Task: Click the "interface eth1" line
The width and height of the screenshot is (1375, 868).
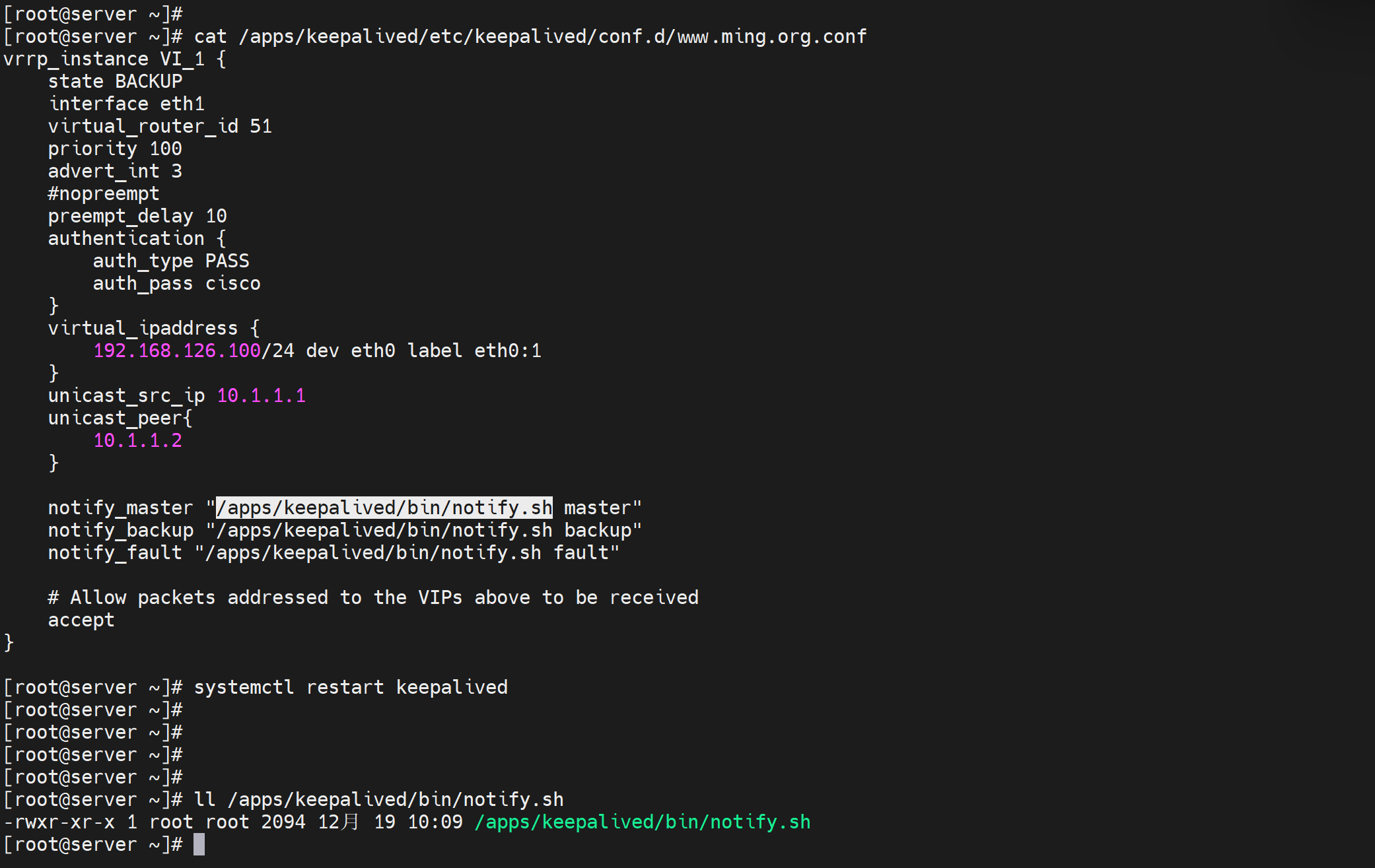Action: [126, 104]
